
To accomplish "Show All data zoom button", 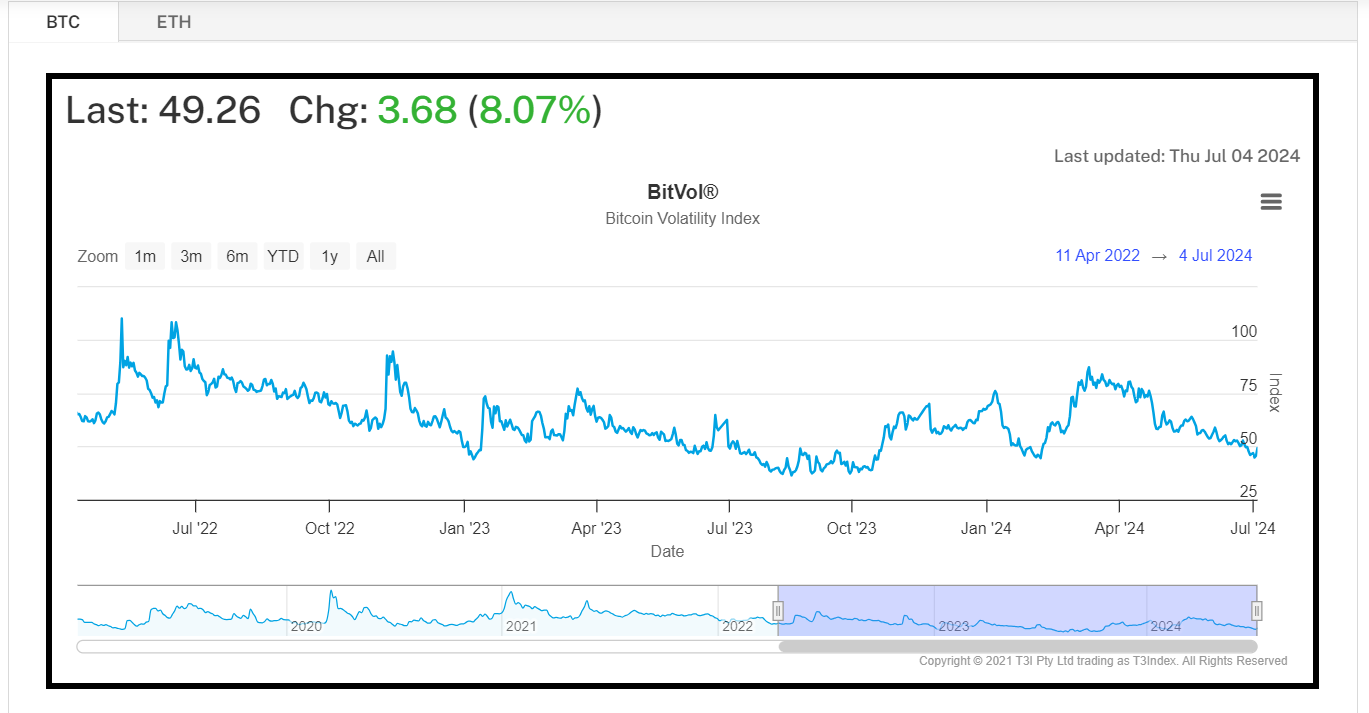I will coord(376,257).
